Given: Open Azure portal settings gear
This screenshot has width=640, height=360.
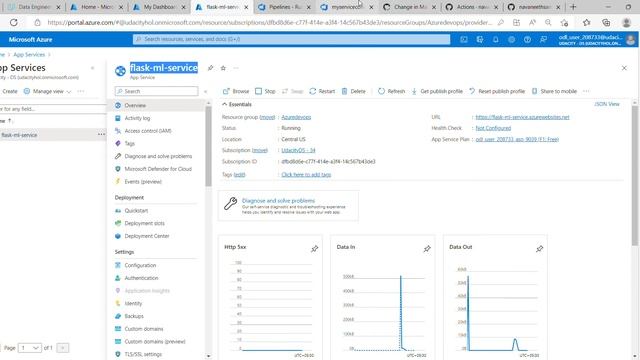Looking at the screenshot, I should pos(511,40).
